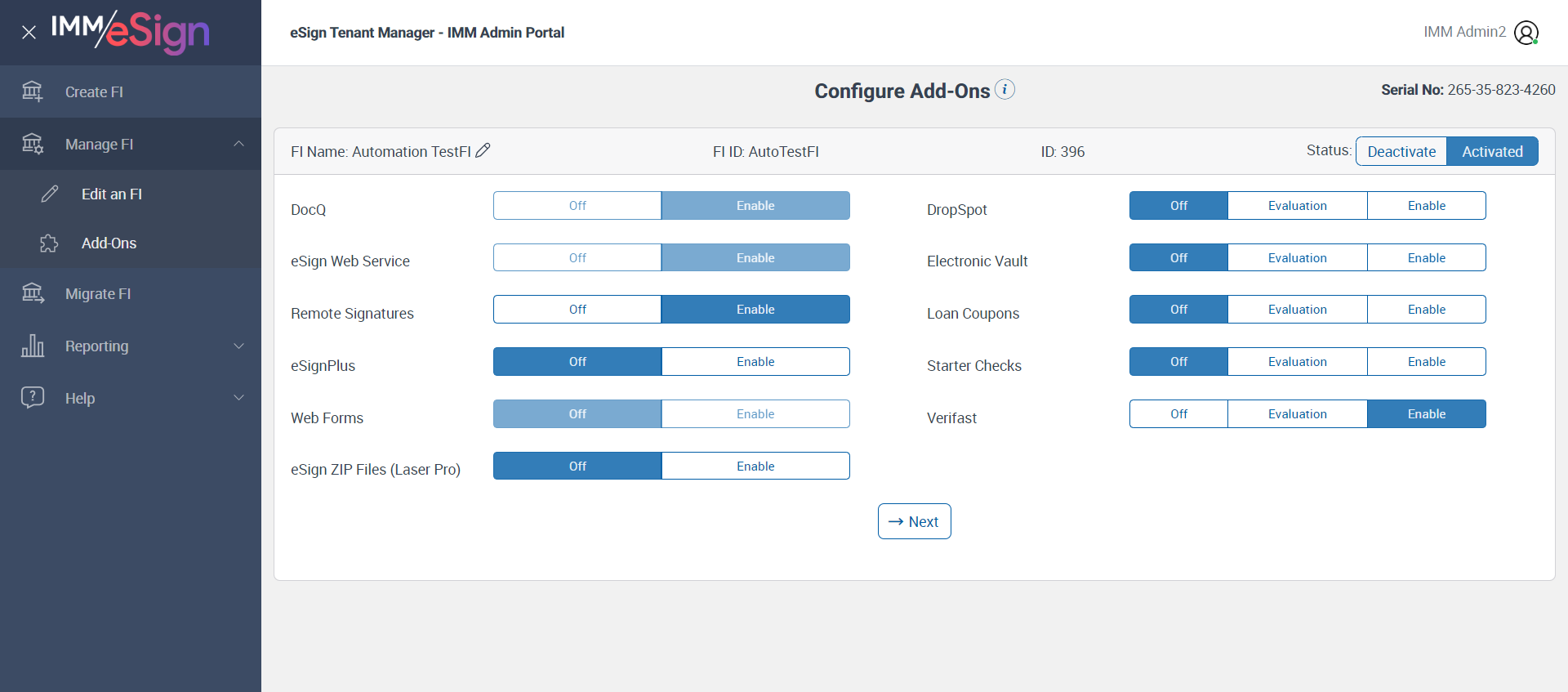Enable eSign ZIP Files (Laser Pro)
Screen dimensions: 1568x692
(755, 467)
